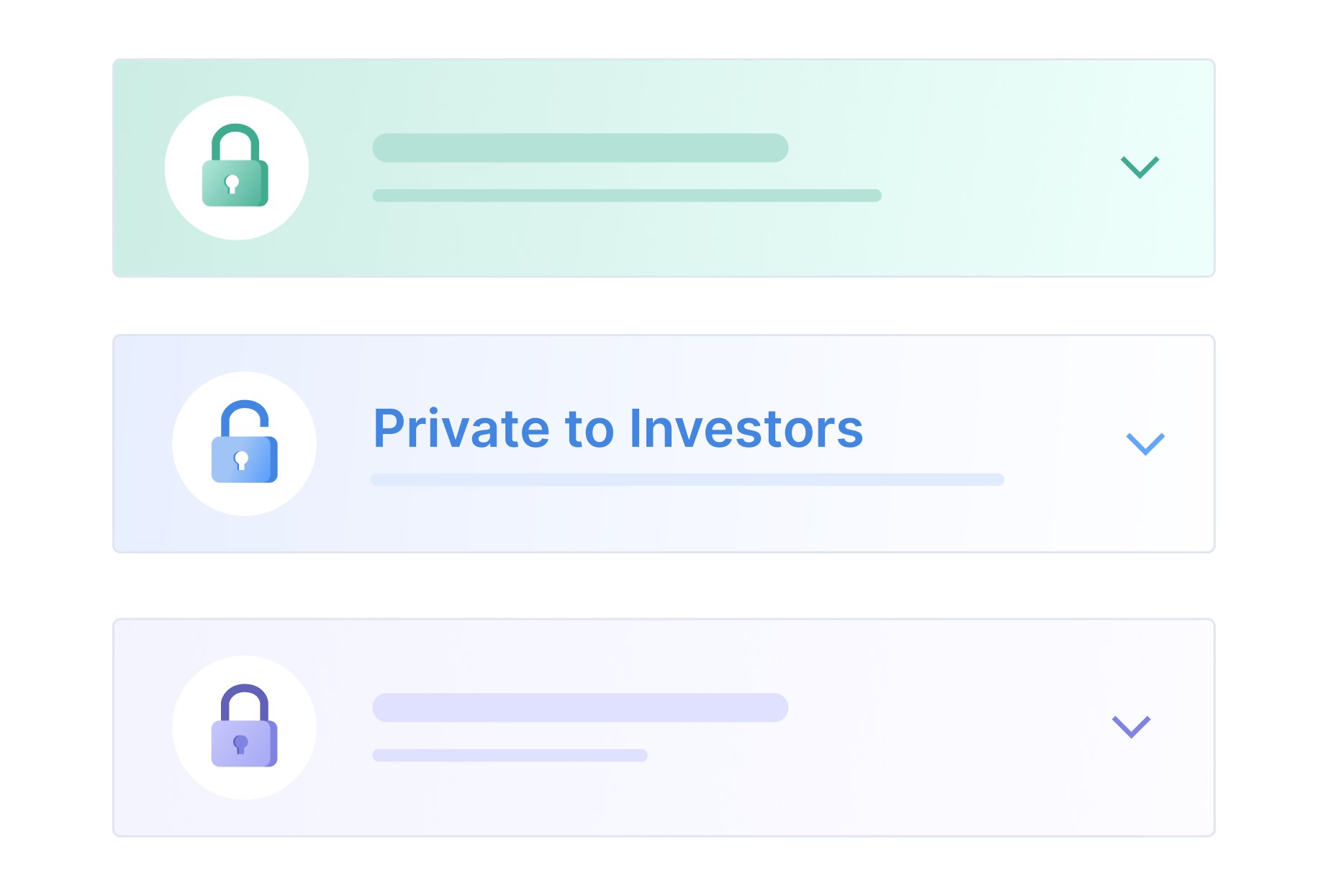Click the keyhole of the green padlock

point(232,184)
